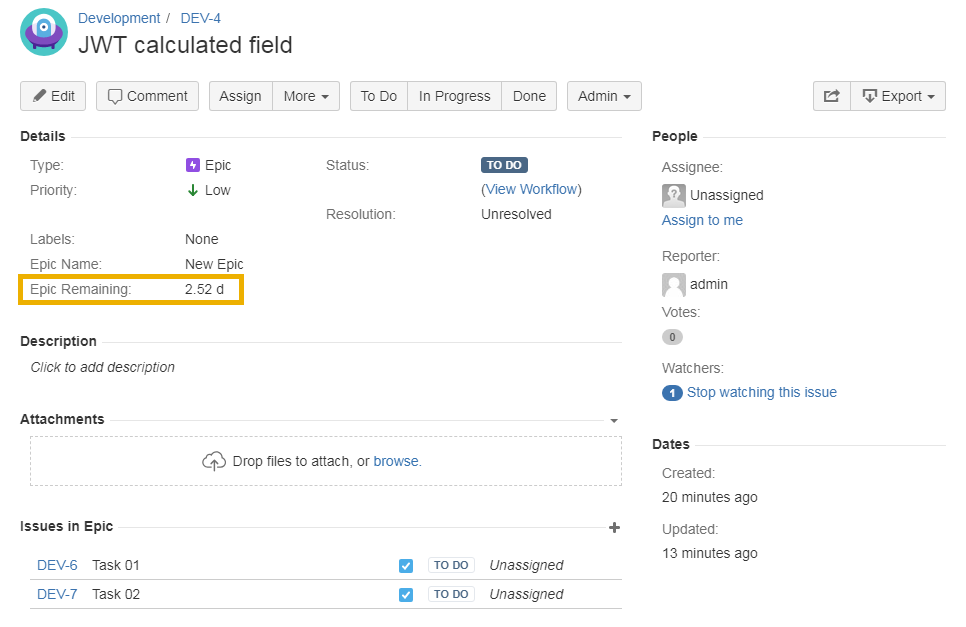Image resolution: width=966 pixels, height=627 pixels.
Task: Click the Development project avatar icon
Action: tap(44, 32)
